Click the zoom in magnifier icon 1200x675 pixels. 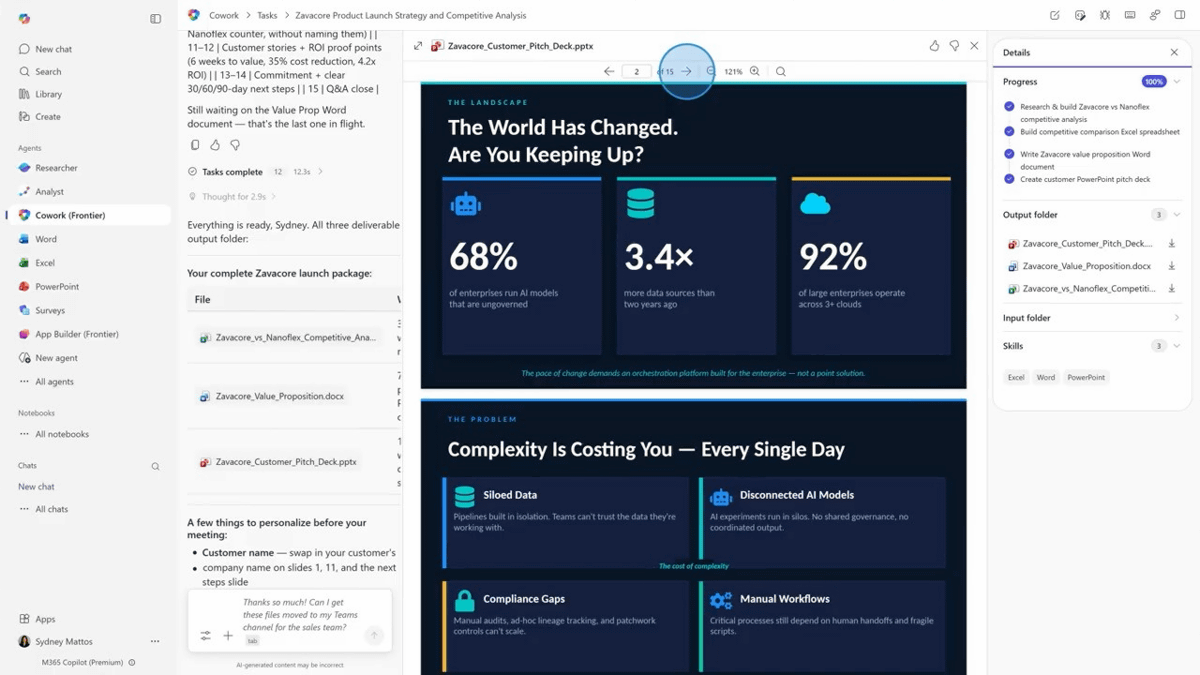(x=755, y=72)
